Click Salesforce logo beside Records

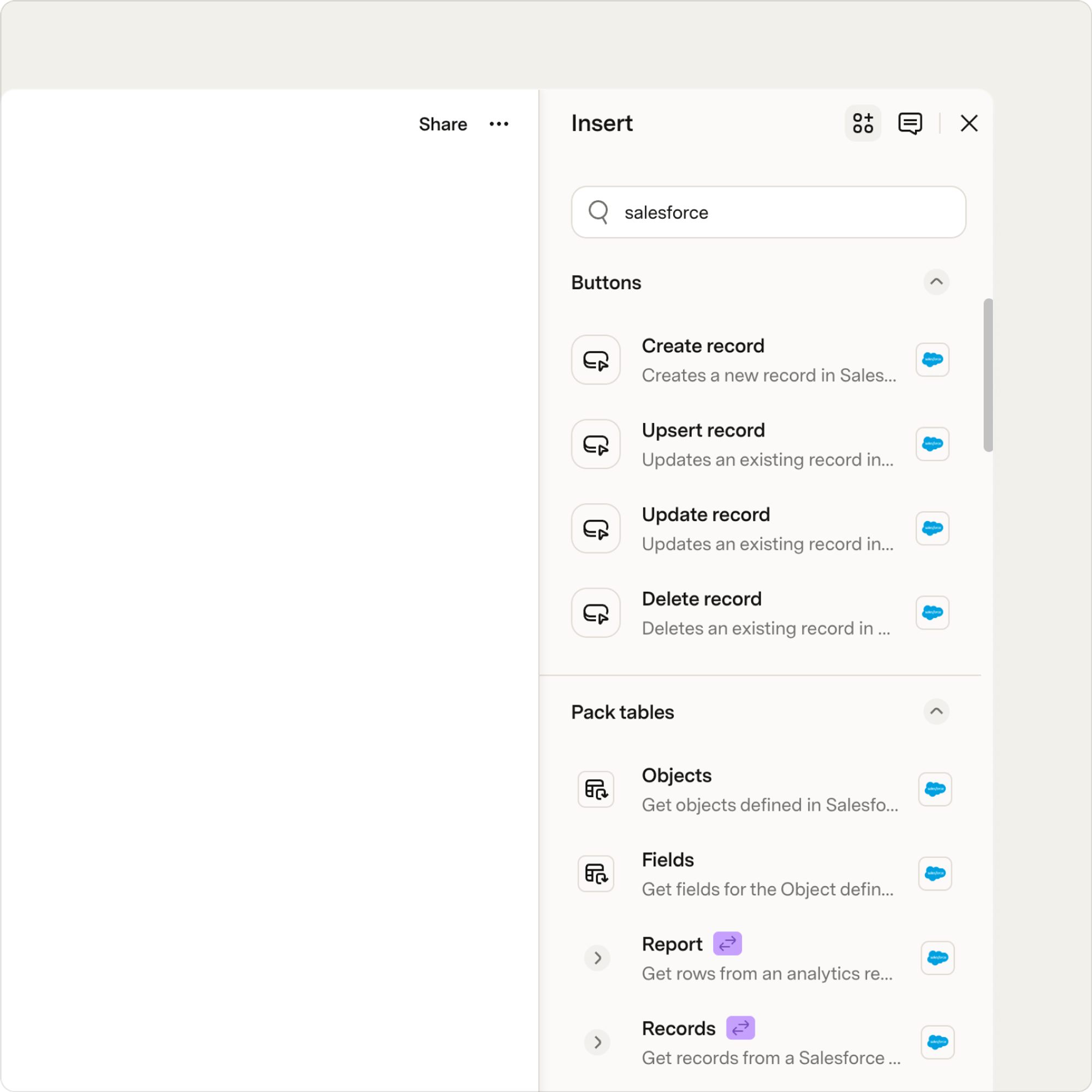[x=937, y=1042]
